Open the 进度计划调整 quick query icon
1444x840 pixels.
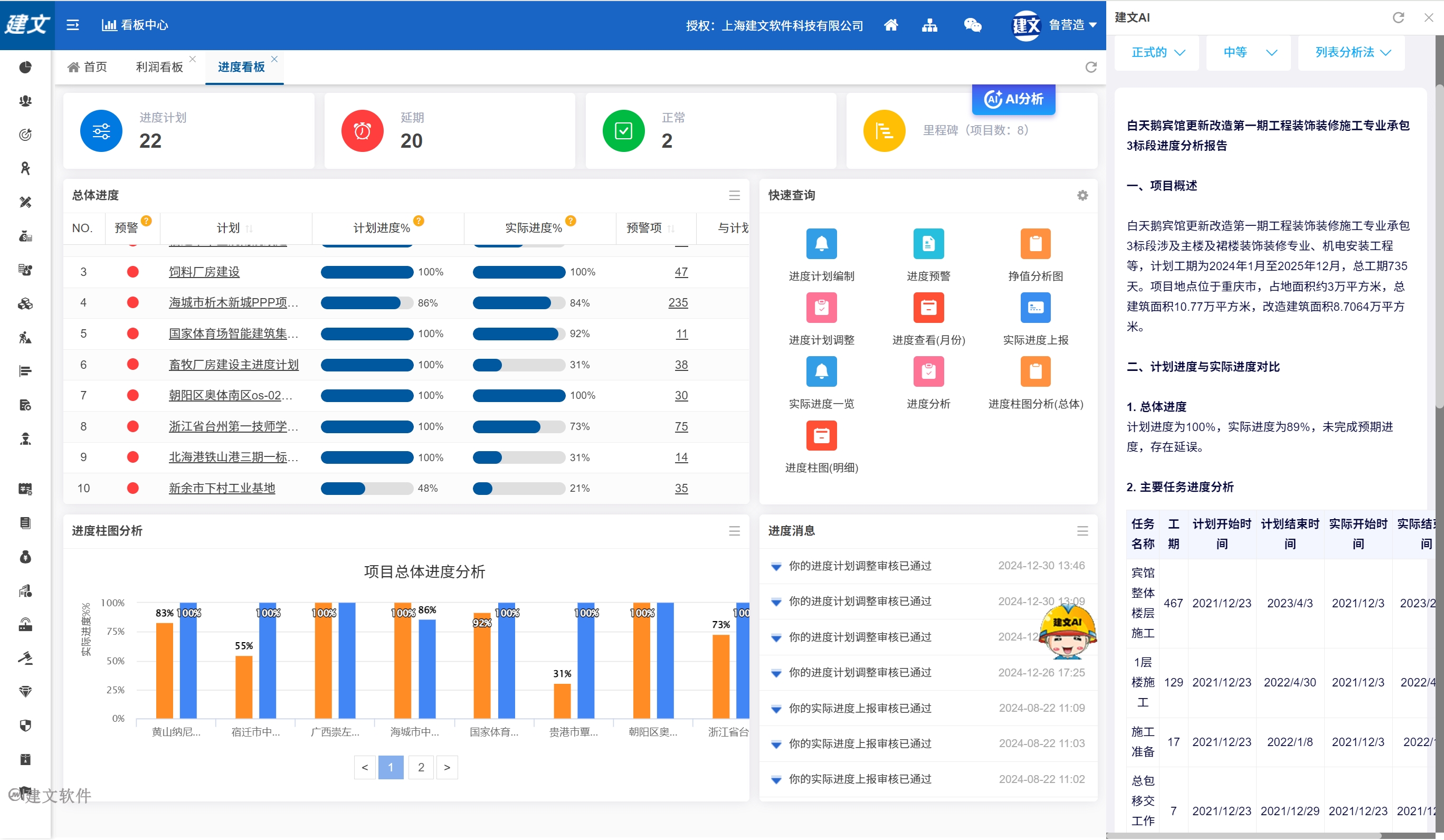click(x=821, y=308)
